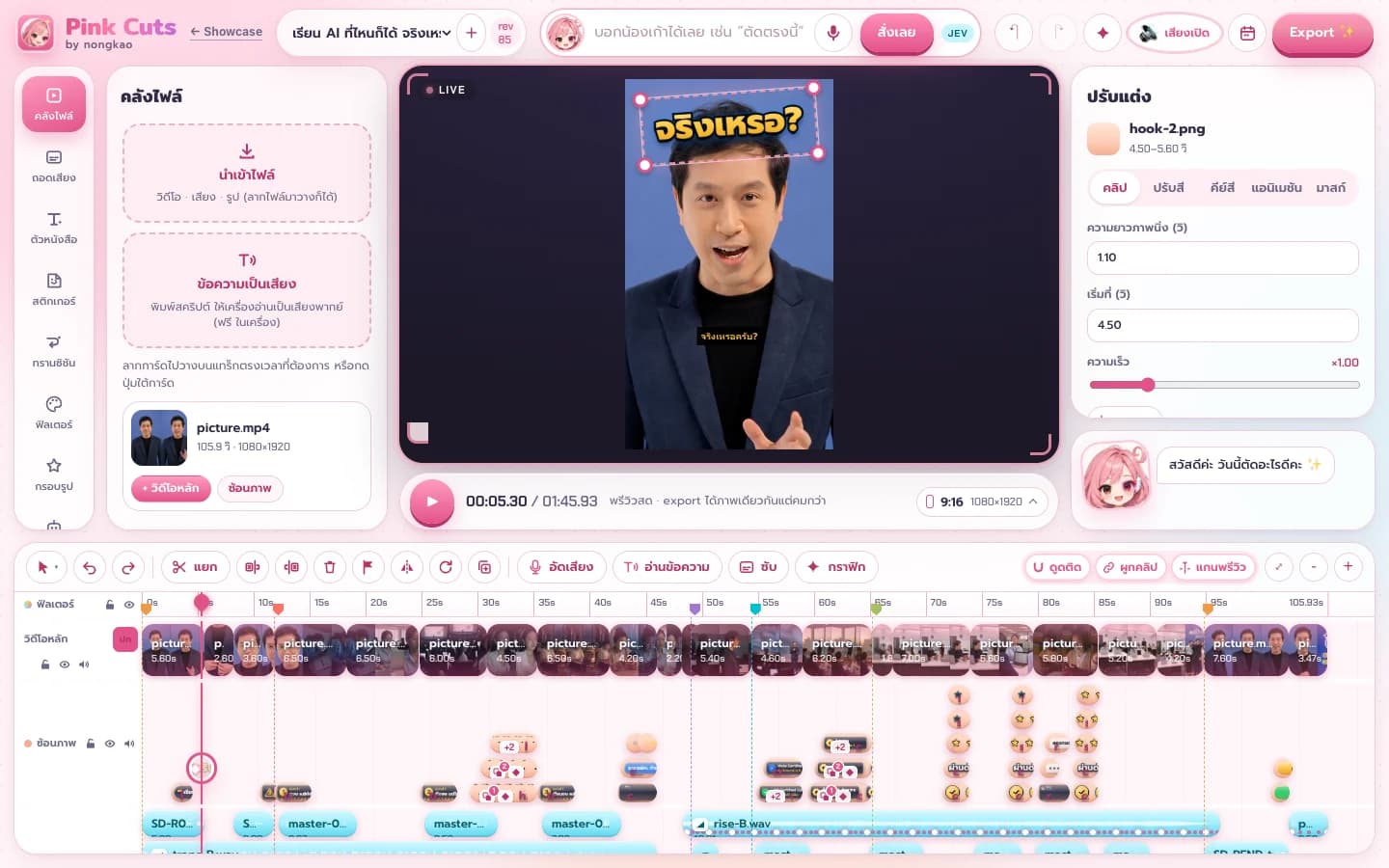Click the microphone icon in the command bar
The image size is (1389, 868).
833,33
